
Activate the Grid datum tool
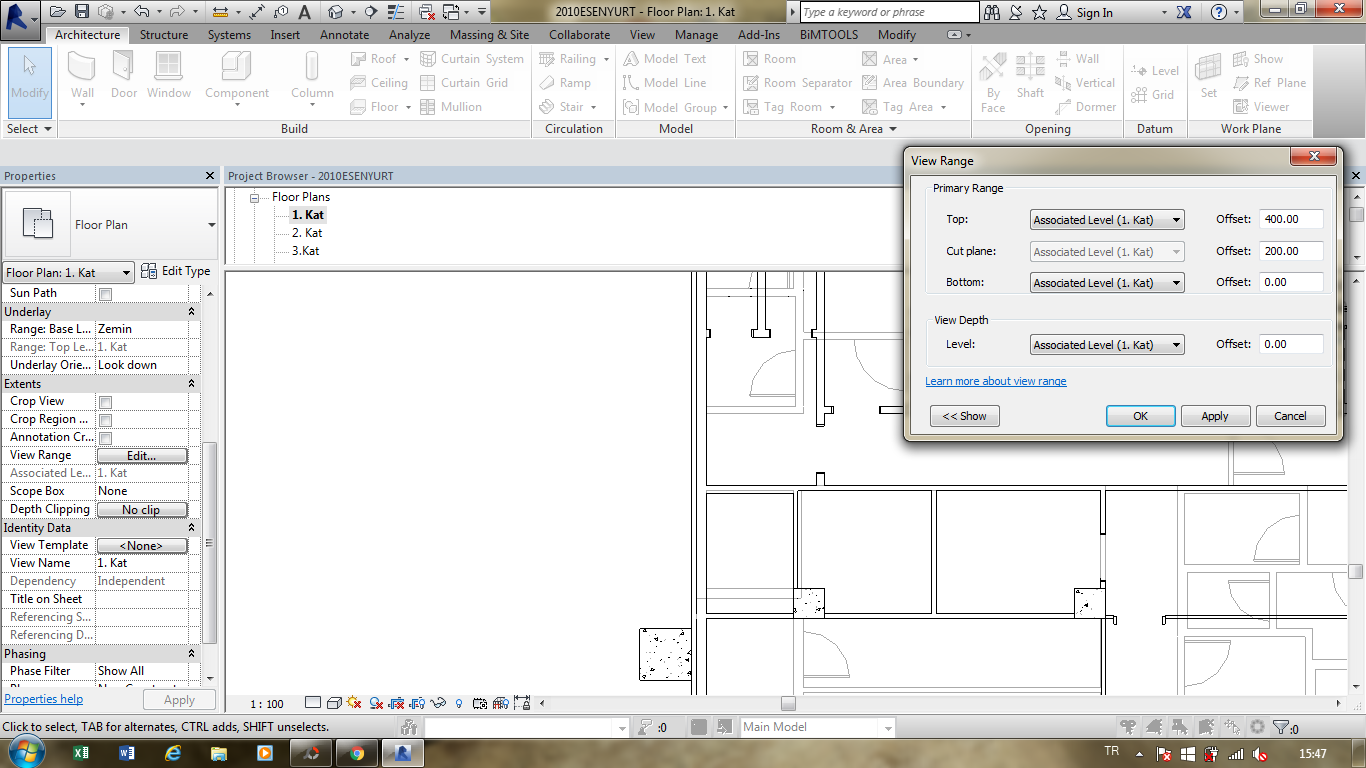pos(1152,95)
